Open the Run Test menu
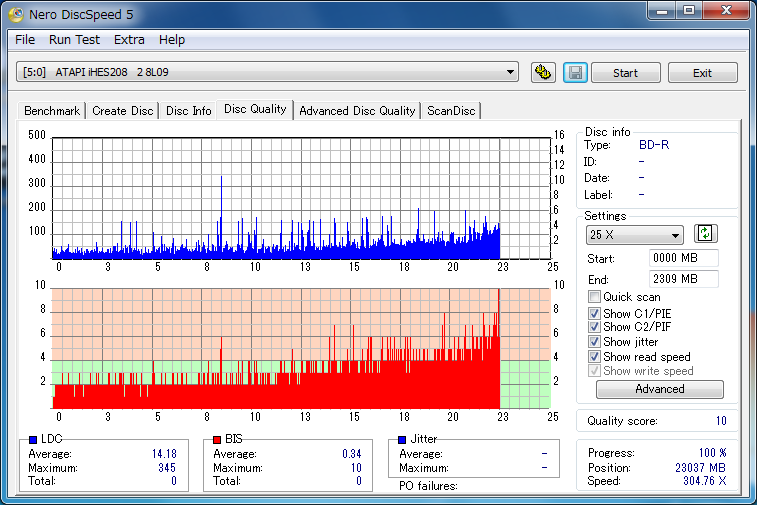 pyautogui.click(x=74, y=40)
